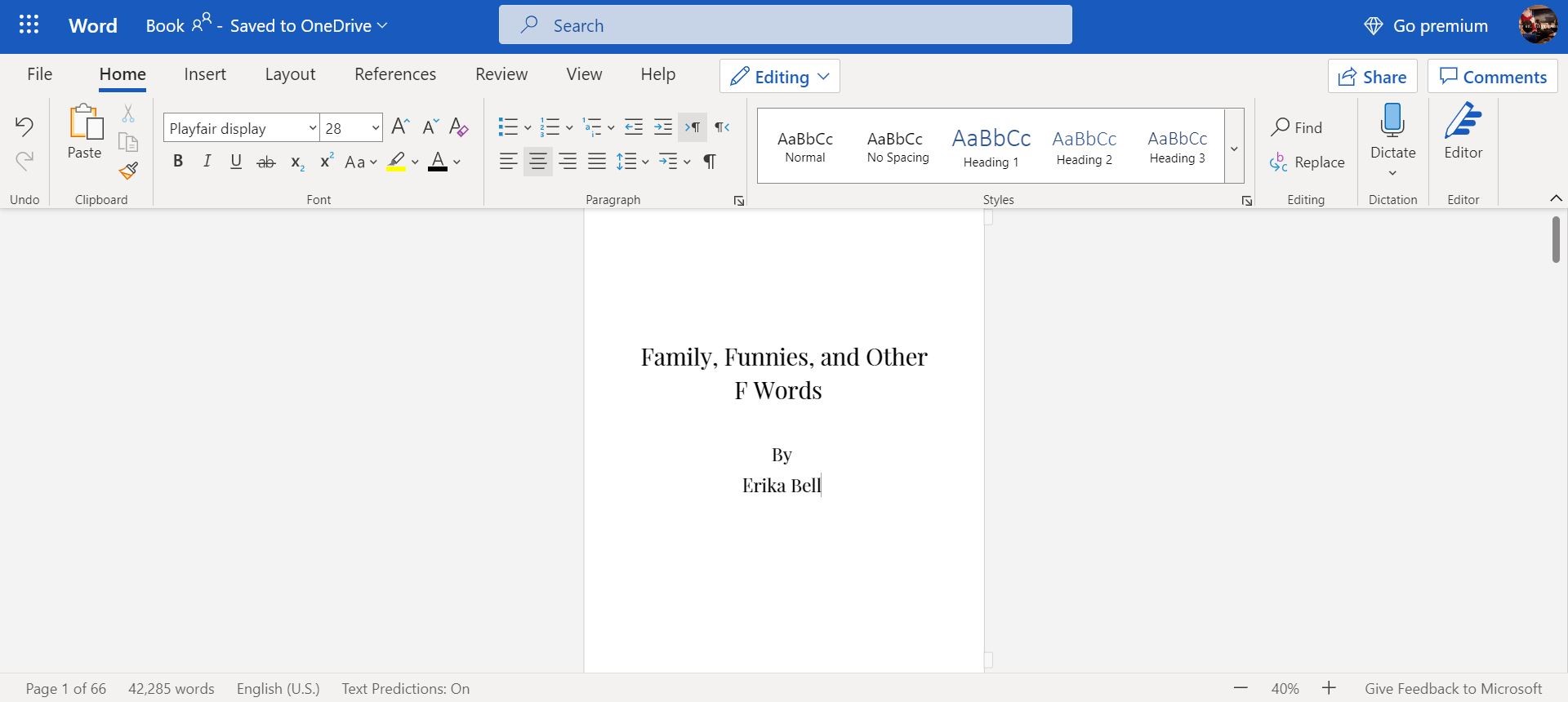Screen dimensions: 1568x702
Task: Toggle Italic formatting
Action: (207, 162)
